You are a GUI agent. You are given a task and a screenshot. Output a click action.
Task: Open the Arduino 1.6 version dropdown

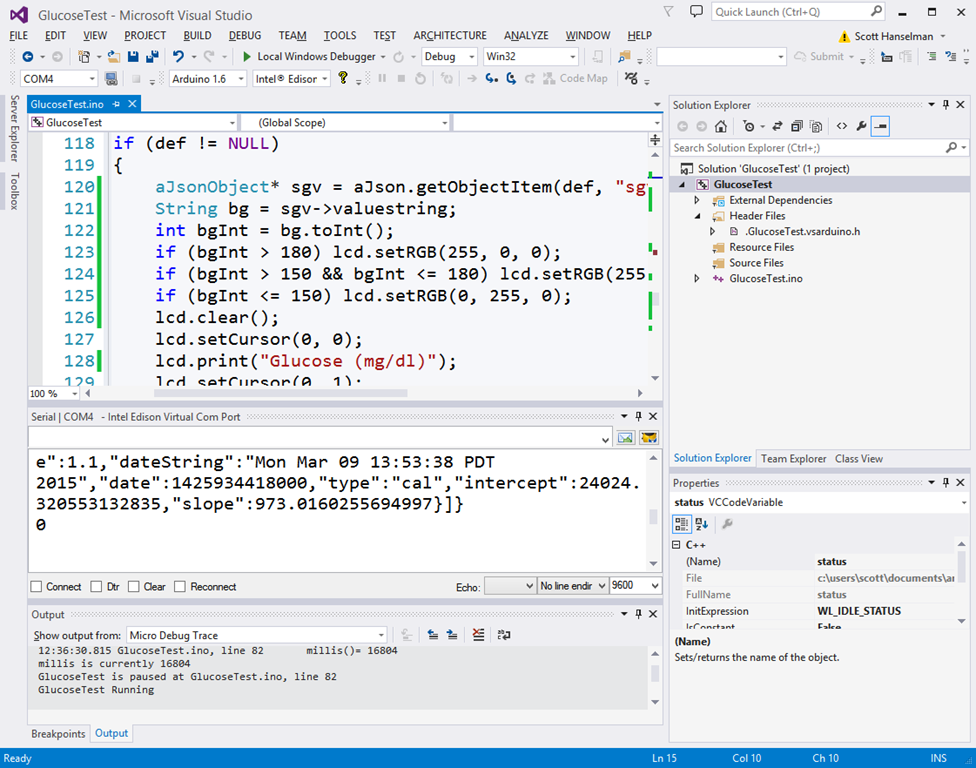241,79
